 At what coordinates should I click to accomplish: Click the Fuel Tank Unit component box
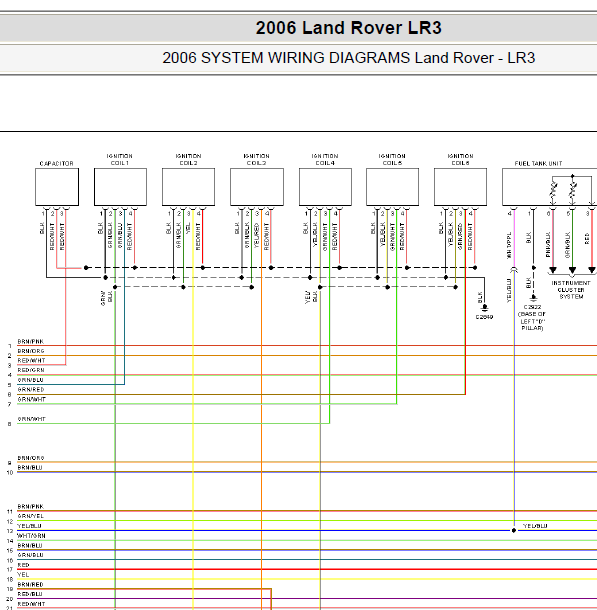pos(550,187)
